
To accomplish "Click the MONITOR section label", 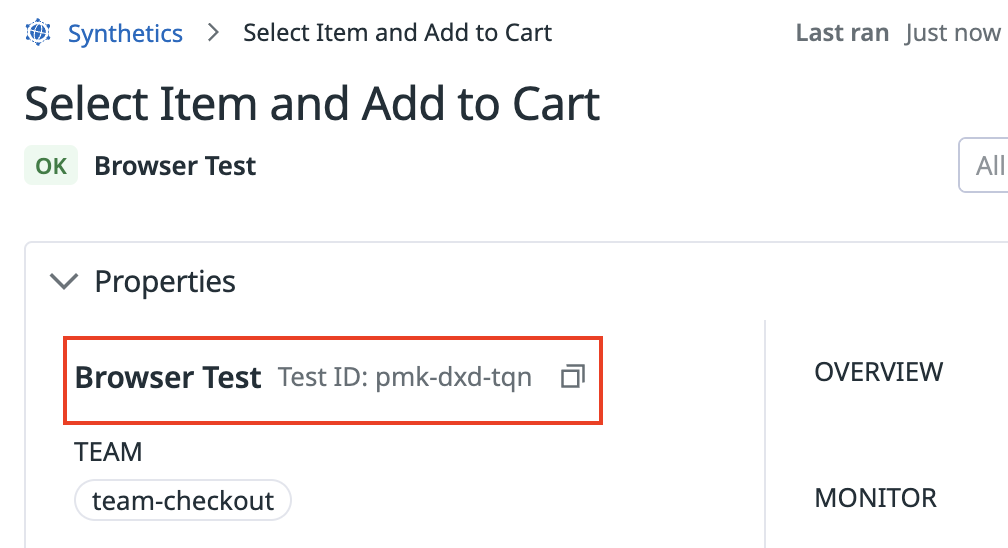I will click(x=876, y=498).
